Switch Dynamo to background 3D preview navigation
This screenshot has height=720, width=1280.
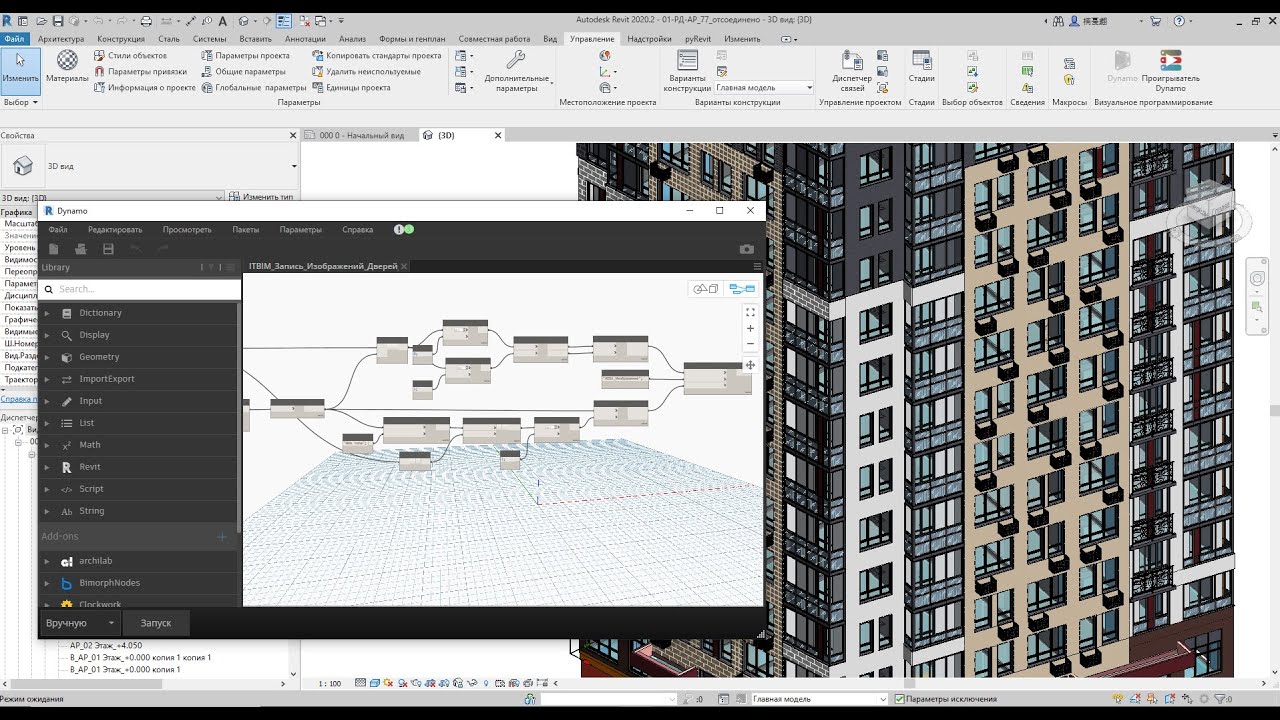[x=707, y=289]
